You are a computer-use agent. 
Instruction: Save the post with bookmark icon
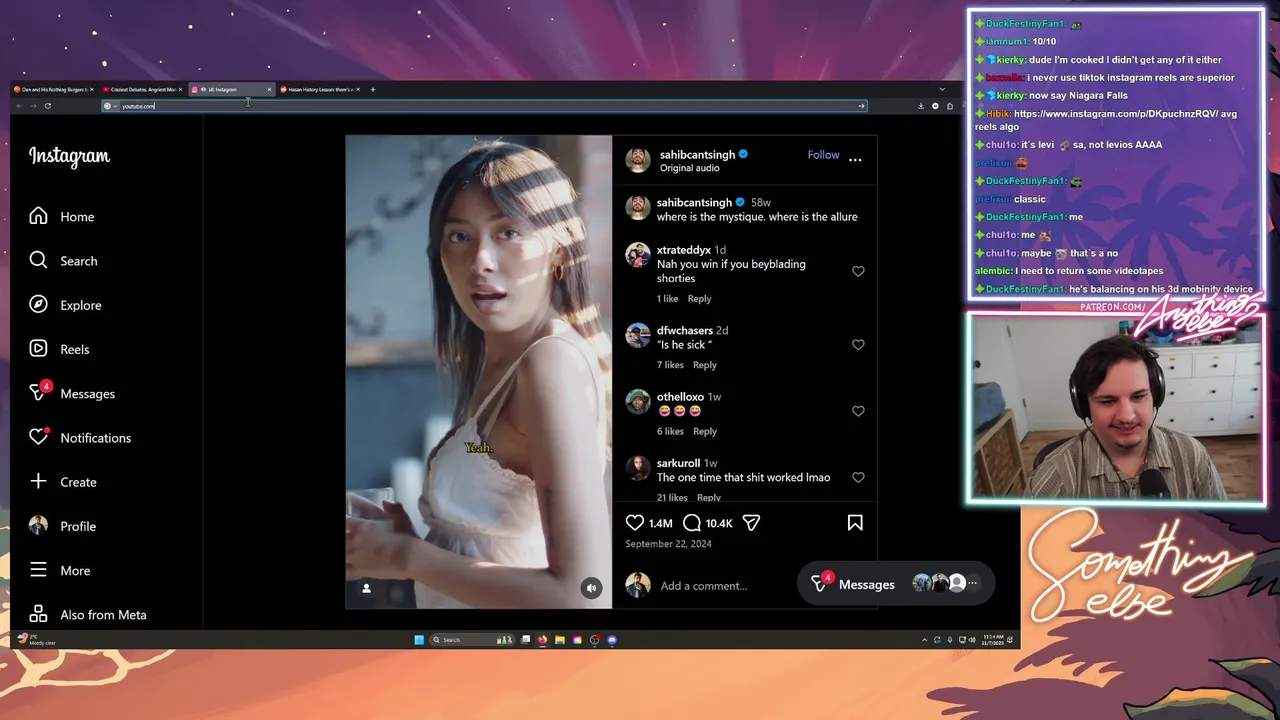click(x=855, y=522)
